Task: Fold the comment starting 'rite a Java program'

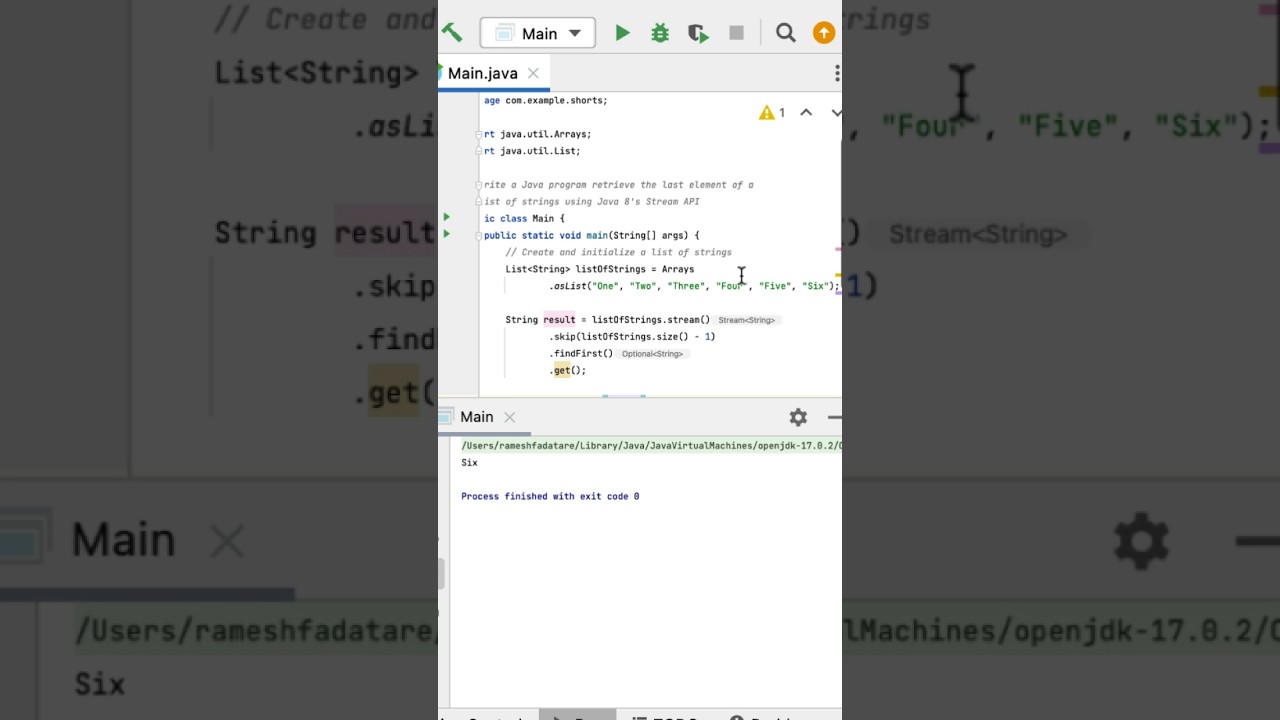Action: click(480, 185)
